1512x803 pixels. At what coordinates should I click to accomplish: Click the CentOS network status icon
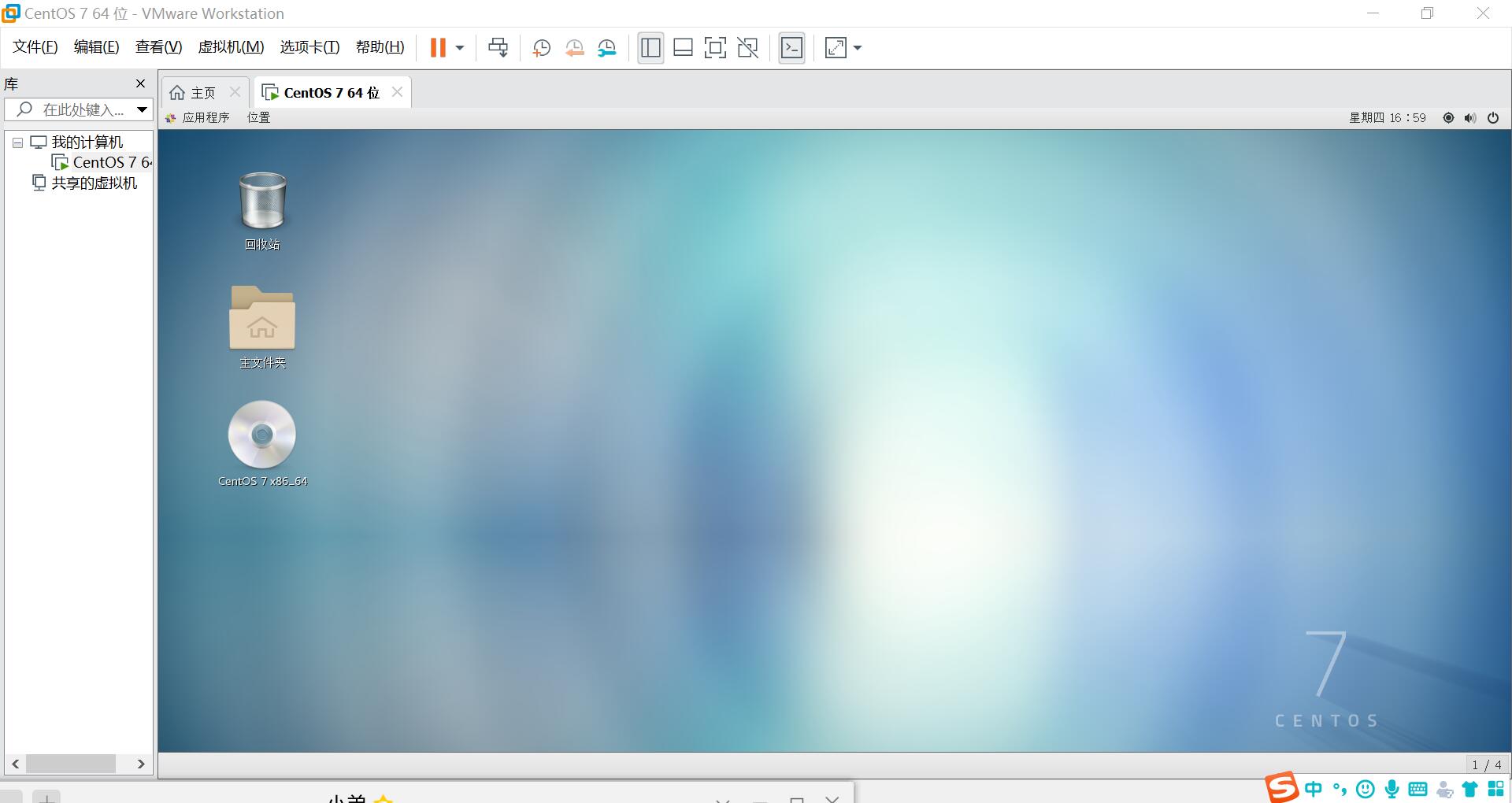[x=1448, y=117]
